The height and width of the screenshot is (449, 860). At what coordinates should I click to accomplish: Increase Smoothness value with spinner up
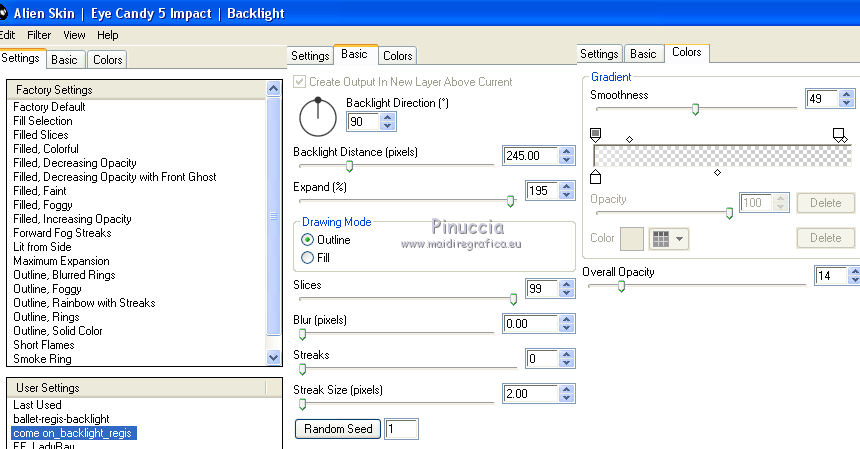[847, 94]
